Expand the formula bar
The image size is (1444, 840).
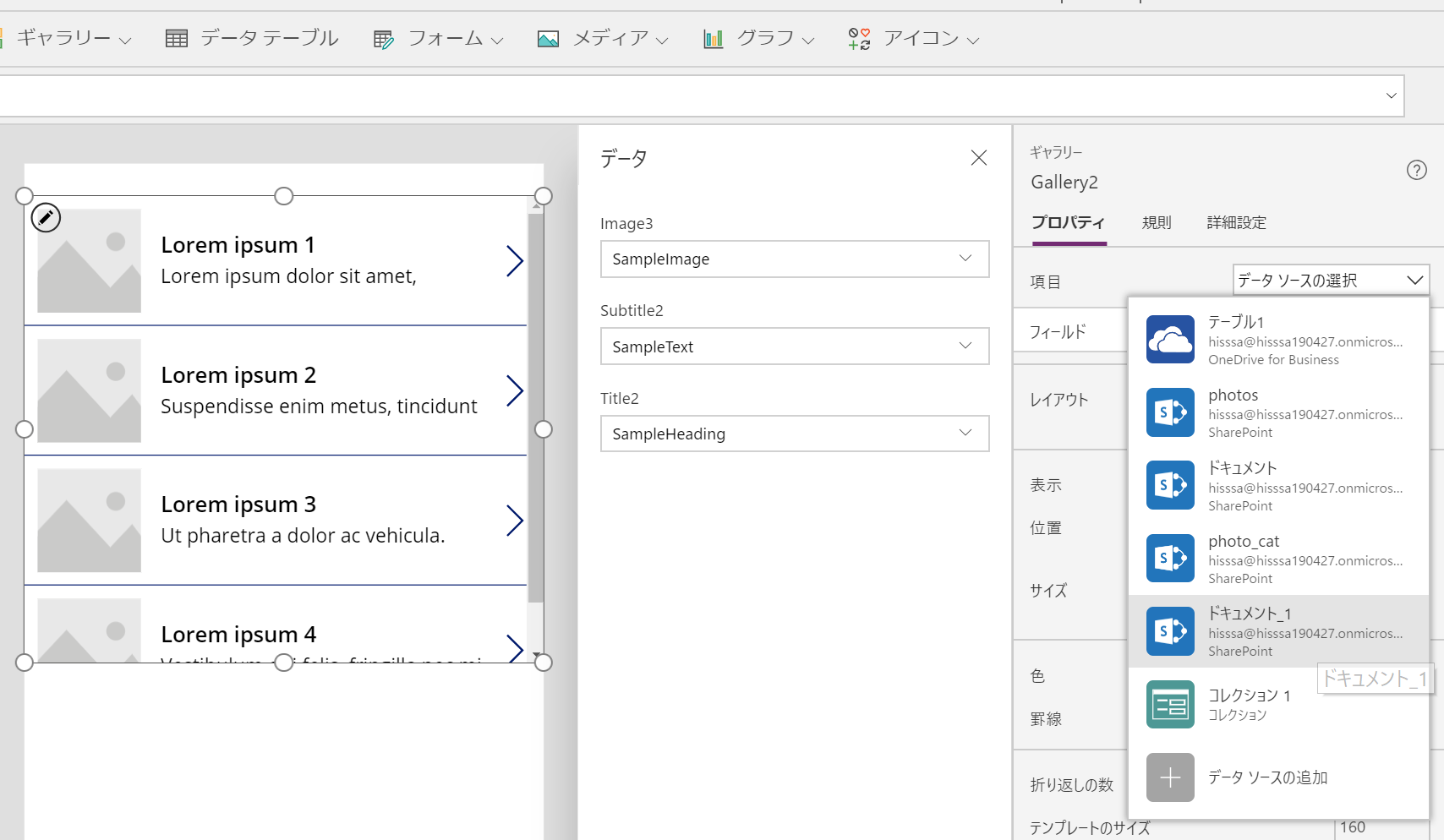click(x=1391, y=95)
